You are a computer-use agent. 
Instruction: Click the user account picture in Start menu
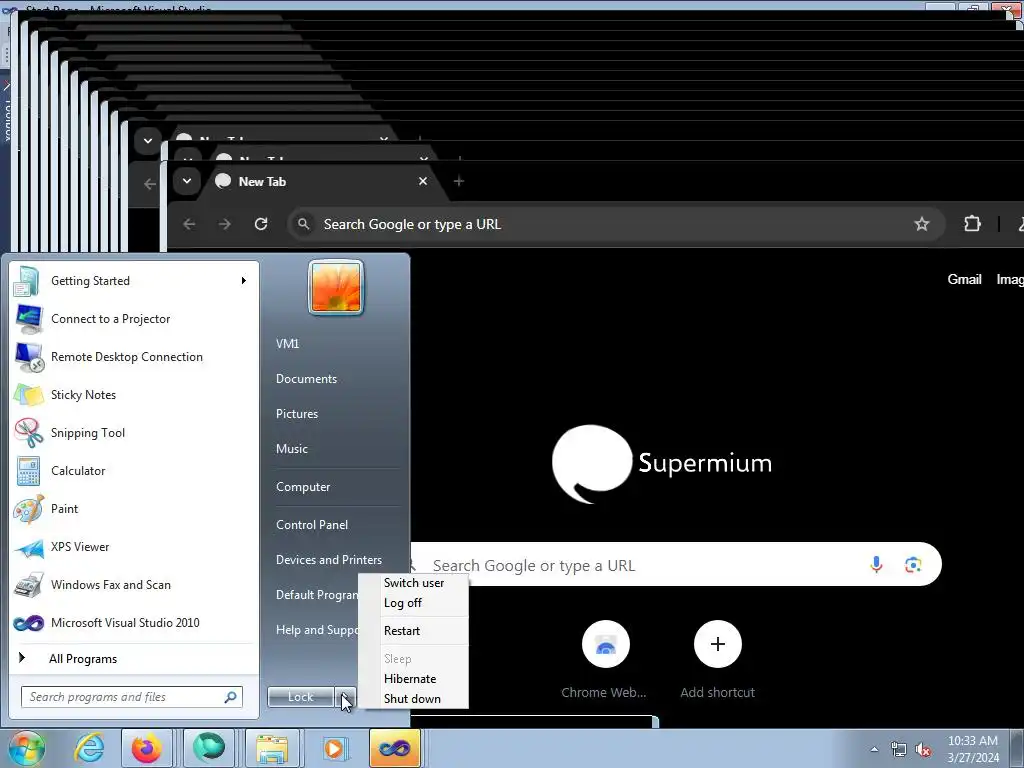tap(336, 287)
